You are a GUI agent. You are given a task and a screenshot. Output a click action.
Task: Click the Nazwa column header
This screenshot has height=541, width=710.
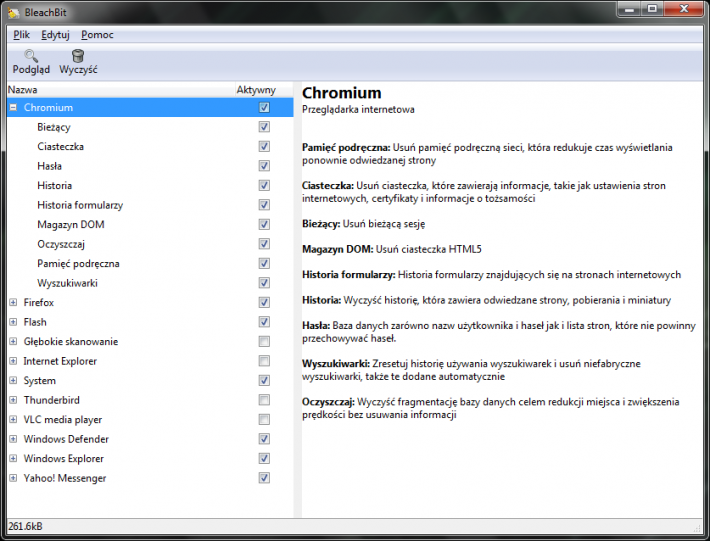121,90
